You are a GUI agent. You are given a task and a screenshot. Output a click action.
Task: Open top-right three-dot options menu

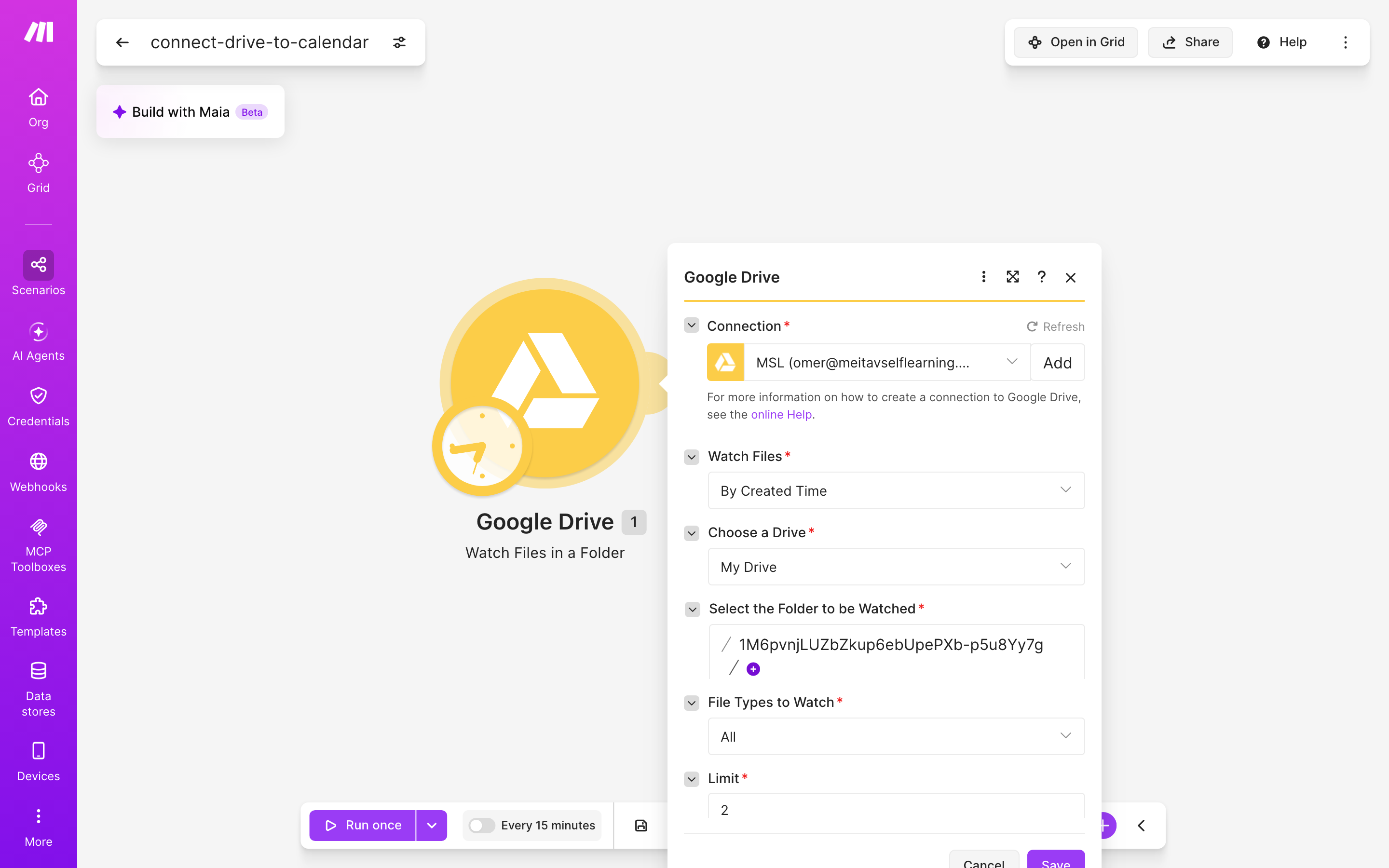(1346, 42)
